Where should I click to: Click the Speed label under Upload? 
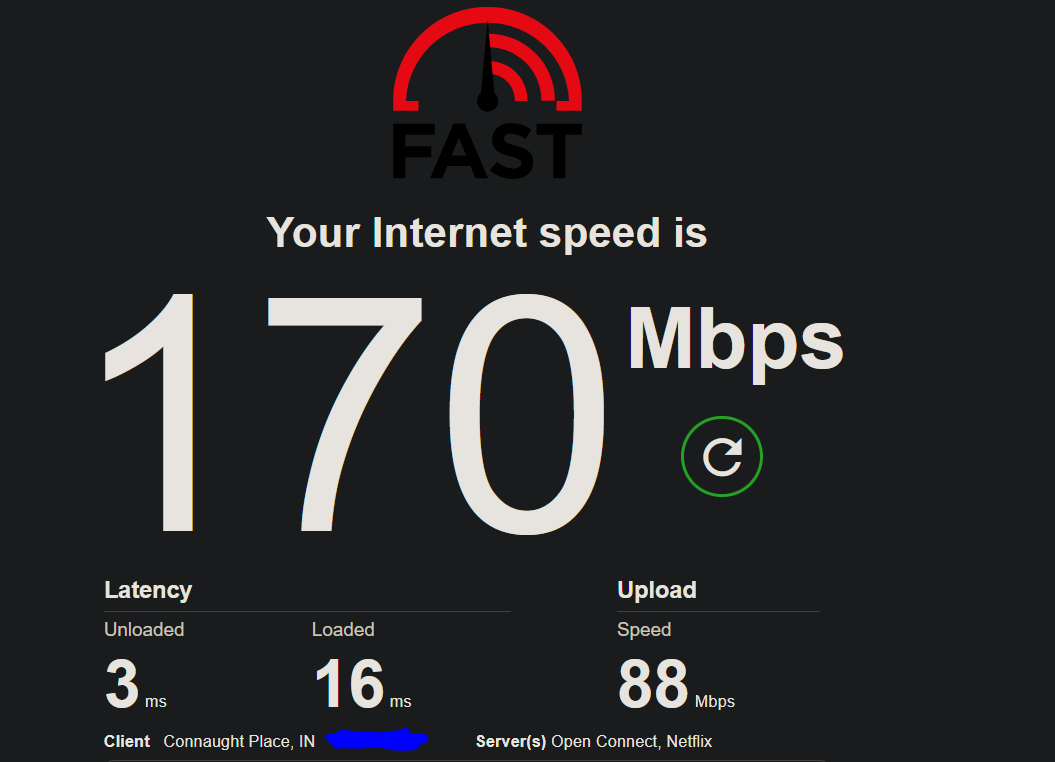[x=644, y=630]
